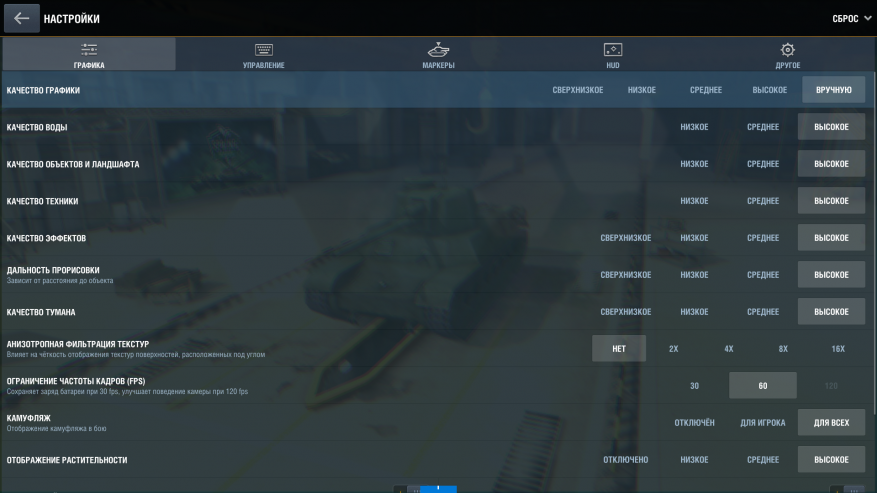Open the Другое gear icon tab
877x493 pixels.
(x=788, y=54)
